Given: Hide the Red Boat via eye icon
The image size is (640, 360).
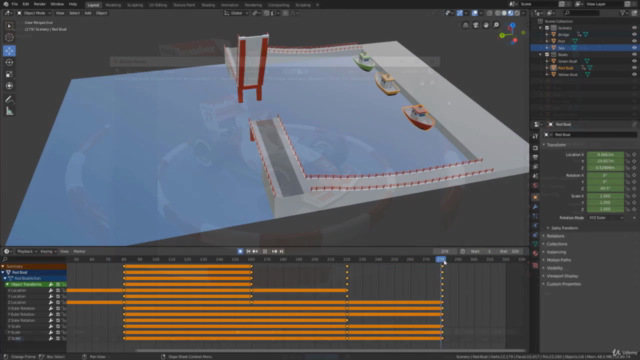Looking at the screenshot, I should (634, 68).
